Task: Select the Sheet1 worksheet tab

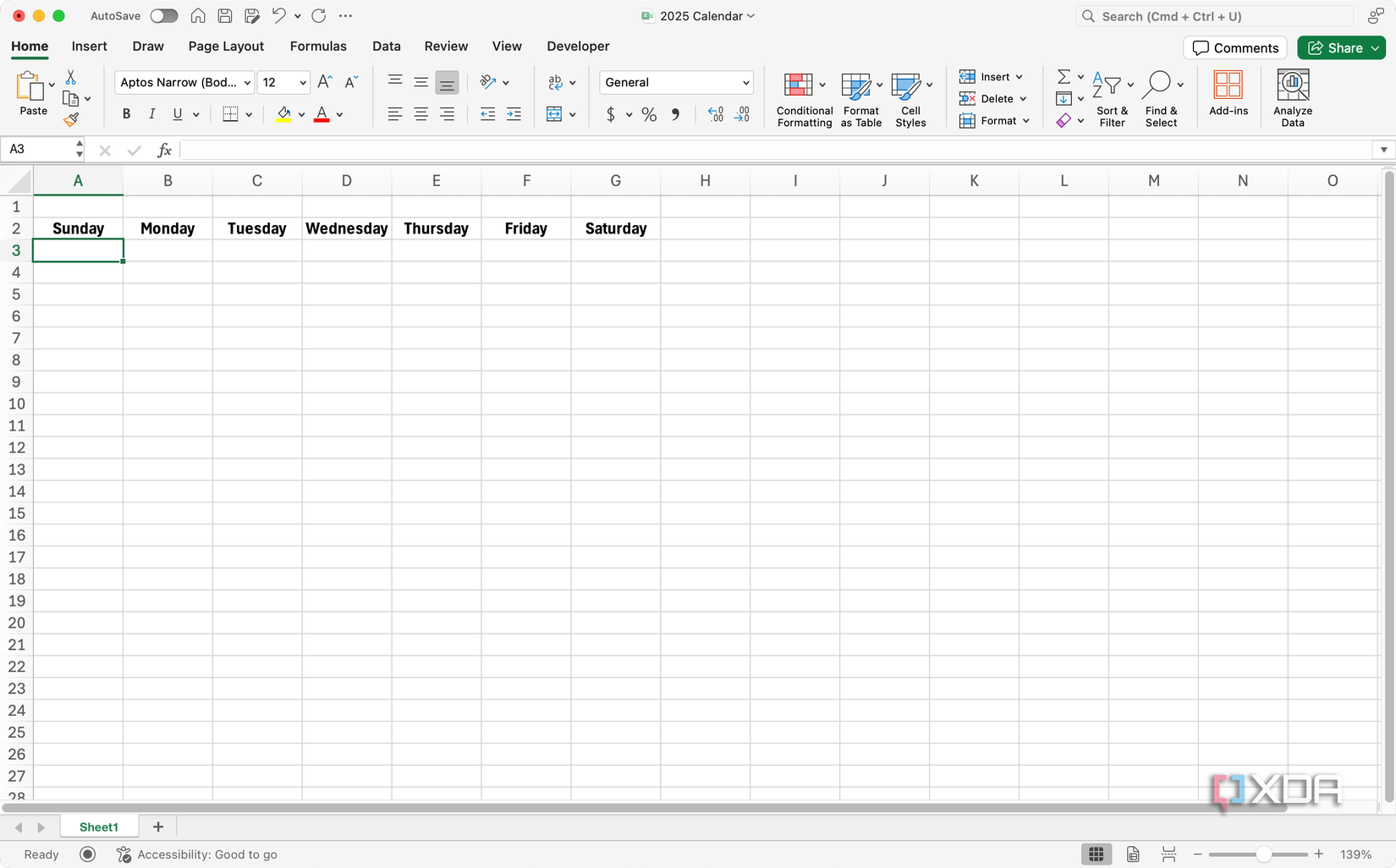Action: click(99, 827)
